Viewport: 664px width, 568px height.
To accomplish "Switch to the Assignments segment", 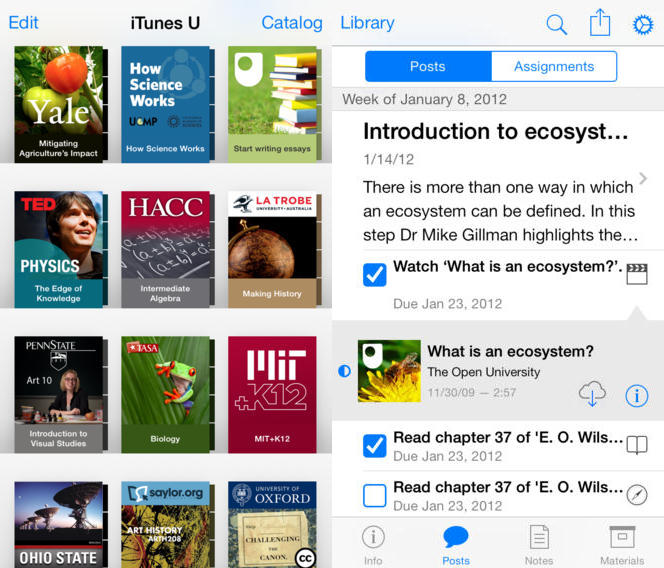I will click(x=553, y=67).
